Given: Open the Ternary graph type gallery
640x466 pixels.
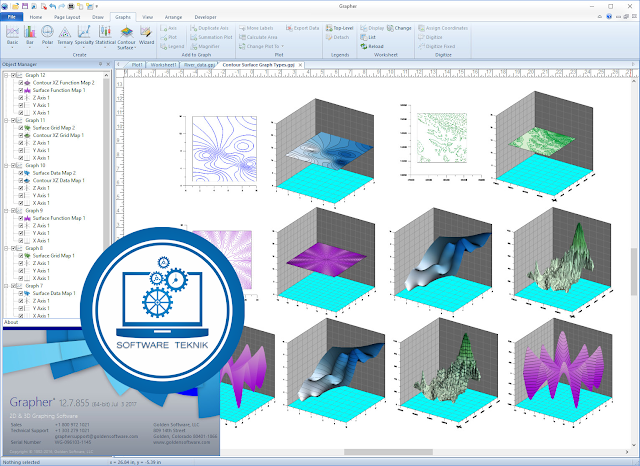Looking at the screenshot, I should pos(64,37).
